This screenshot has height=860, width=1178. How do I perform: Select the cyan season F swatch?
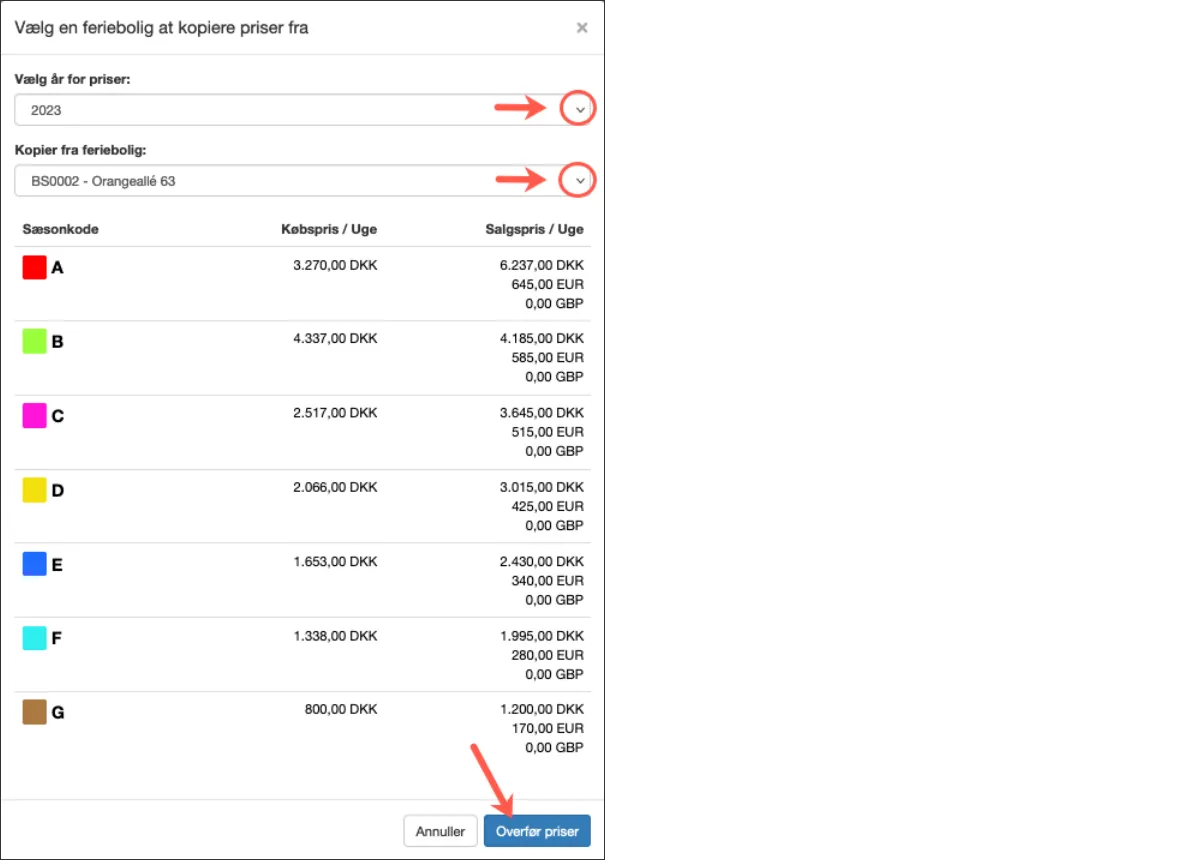pos(35,638)
